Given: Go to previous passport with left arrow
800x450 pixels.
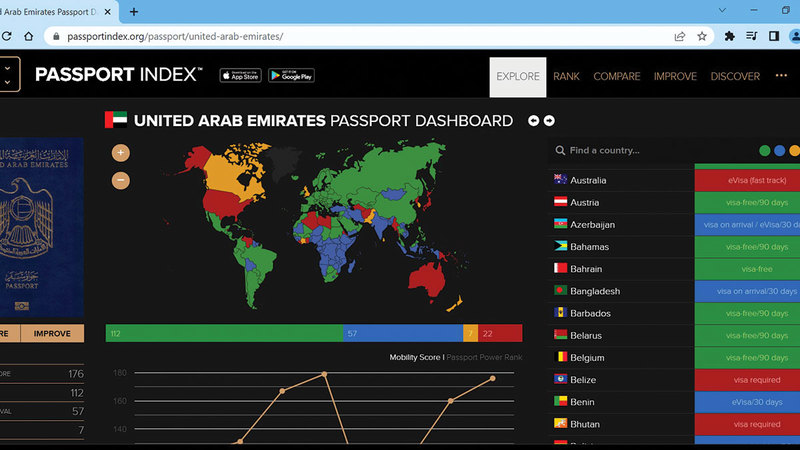Looking at the screenshot, I should click(x=534, y=121).
